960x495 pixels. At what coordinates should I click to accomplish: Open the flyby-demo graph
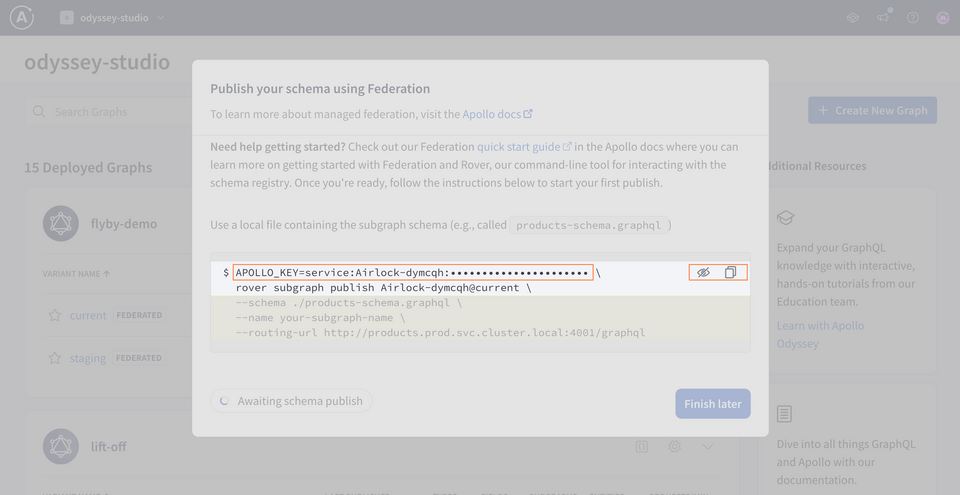coord(124,224)
